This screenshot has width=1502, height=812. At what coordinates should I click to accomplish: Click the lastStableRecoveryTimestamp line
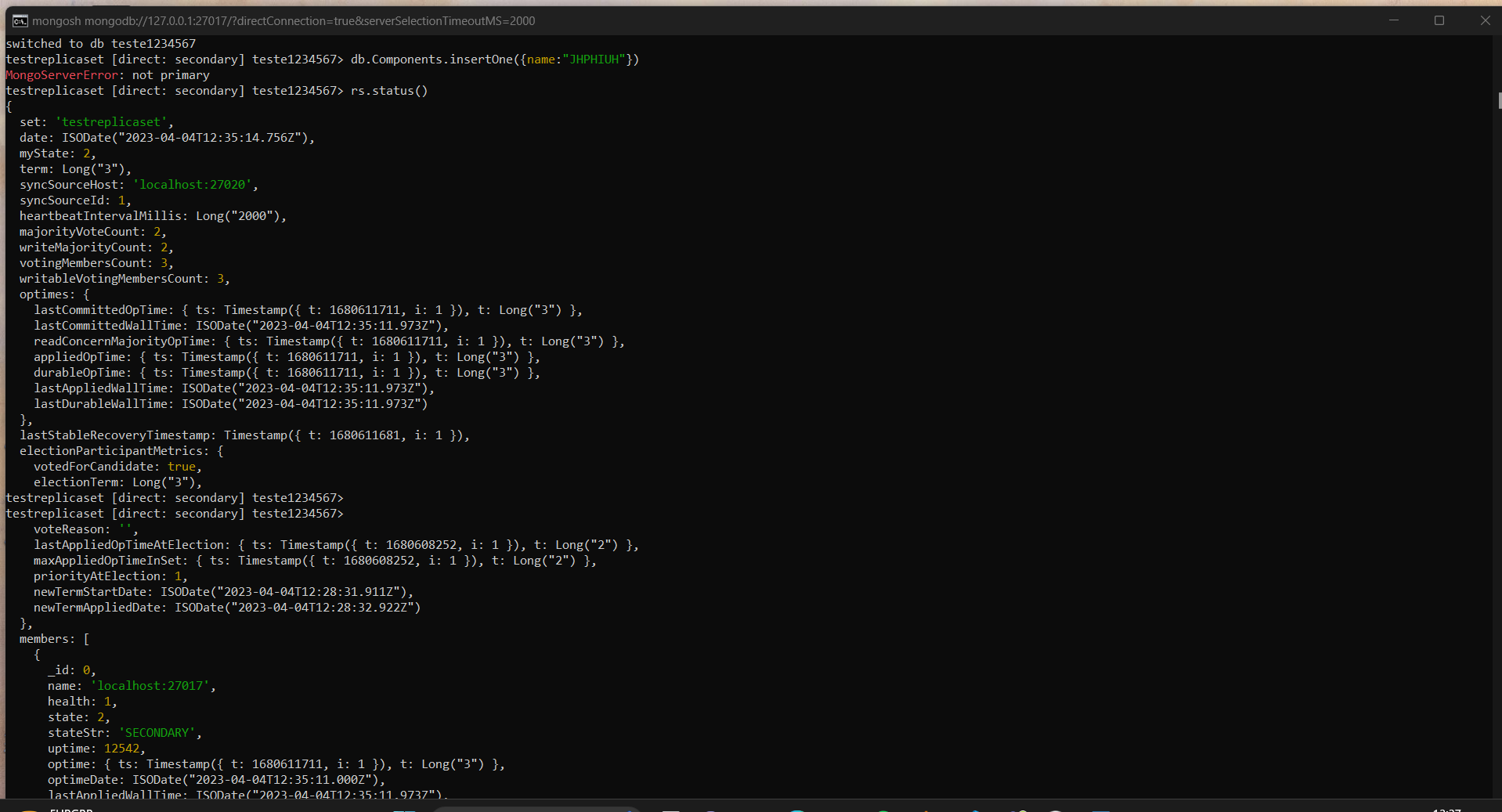coord(244,435)
